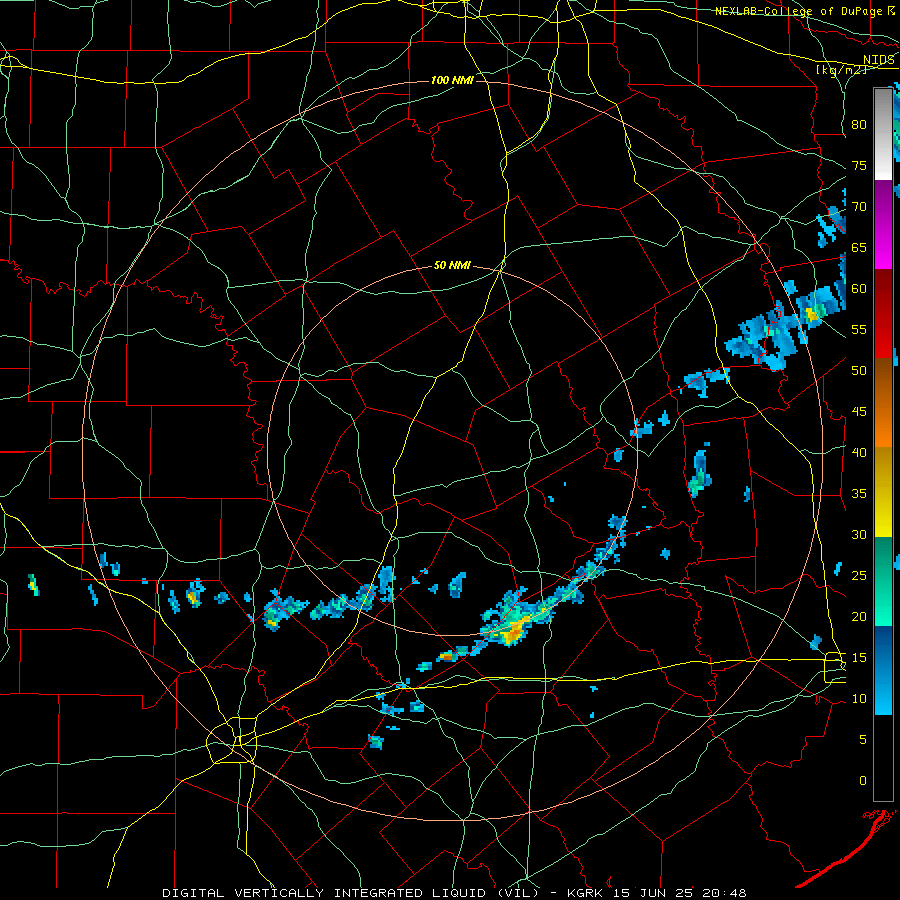This screenshot has width=900, height=900.
Task: Click the "10" value on the legend
Action: click(x=859, y=699)
